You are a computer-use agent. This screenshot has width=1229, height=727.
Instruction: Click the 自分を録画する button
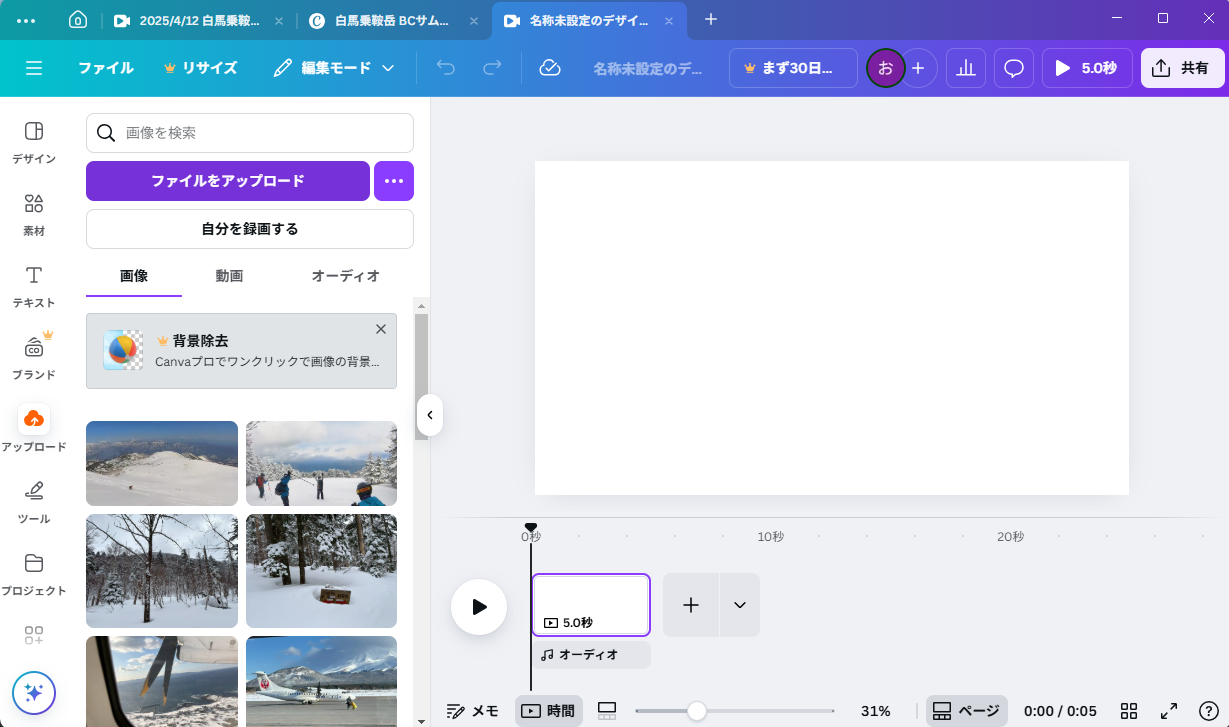coord(250,229)
